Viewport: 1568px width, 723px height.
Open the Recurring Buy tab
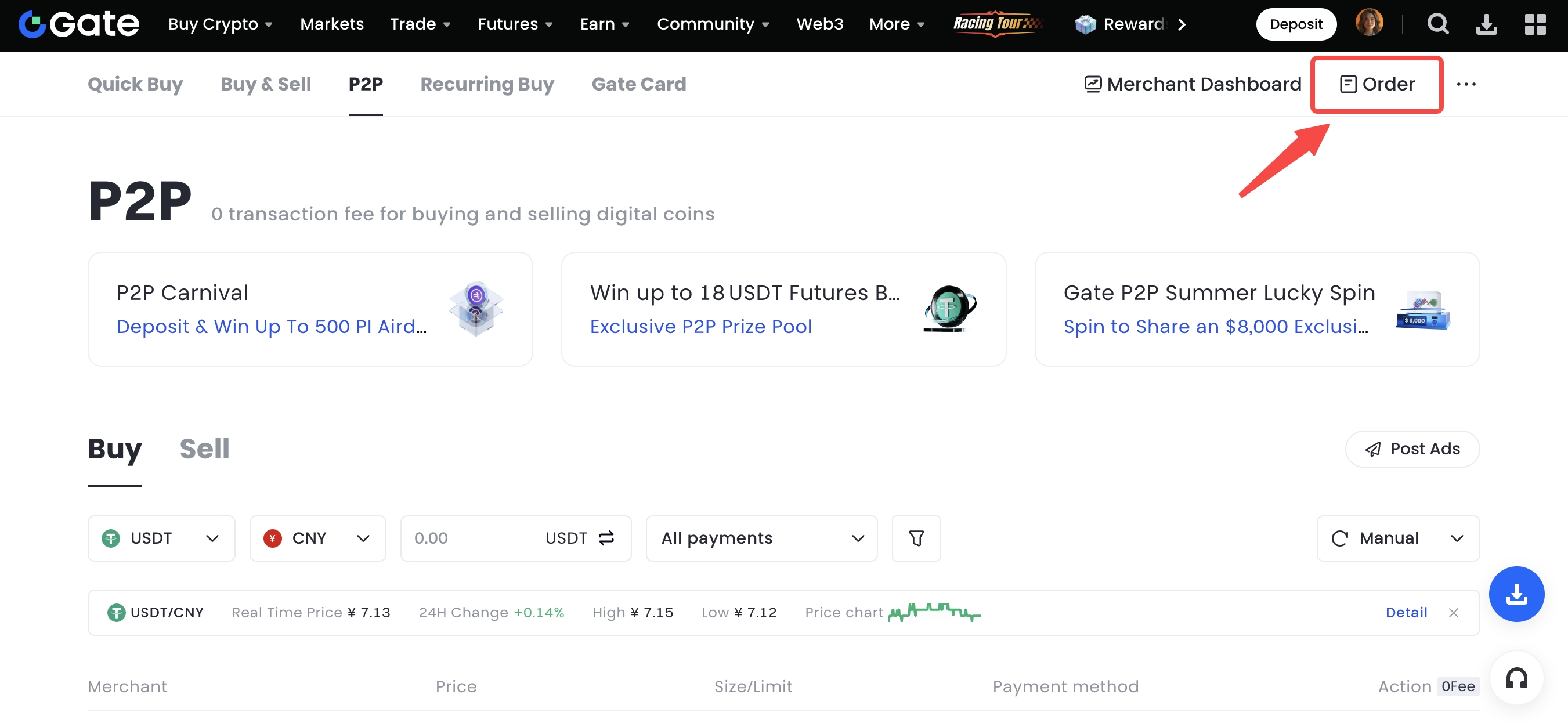click(x=487, y=84)
